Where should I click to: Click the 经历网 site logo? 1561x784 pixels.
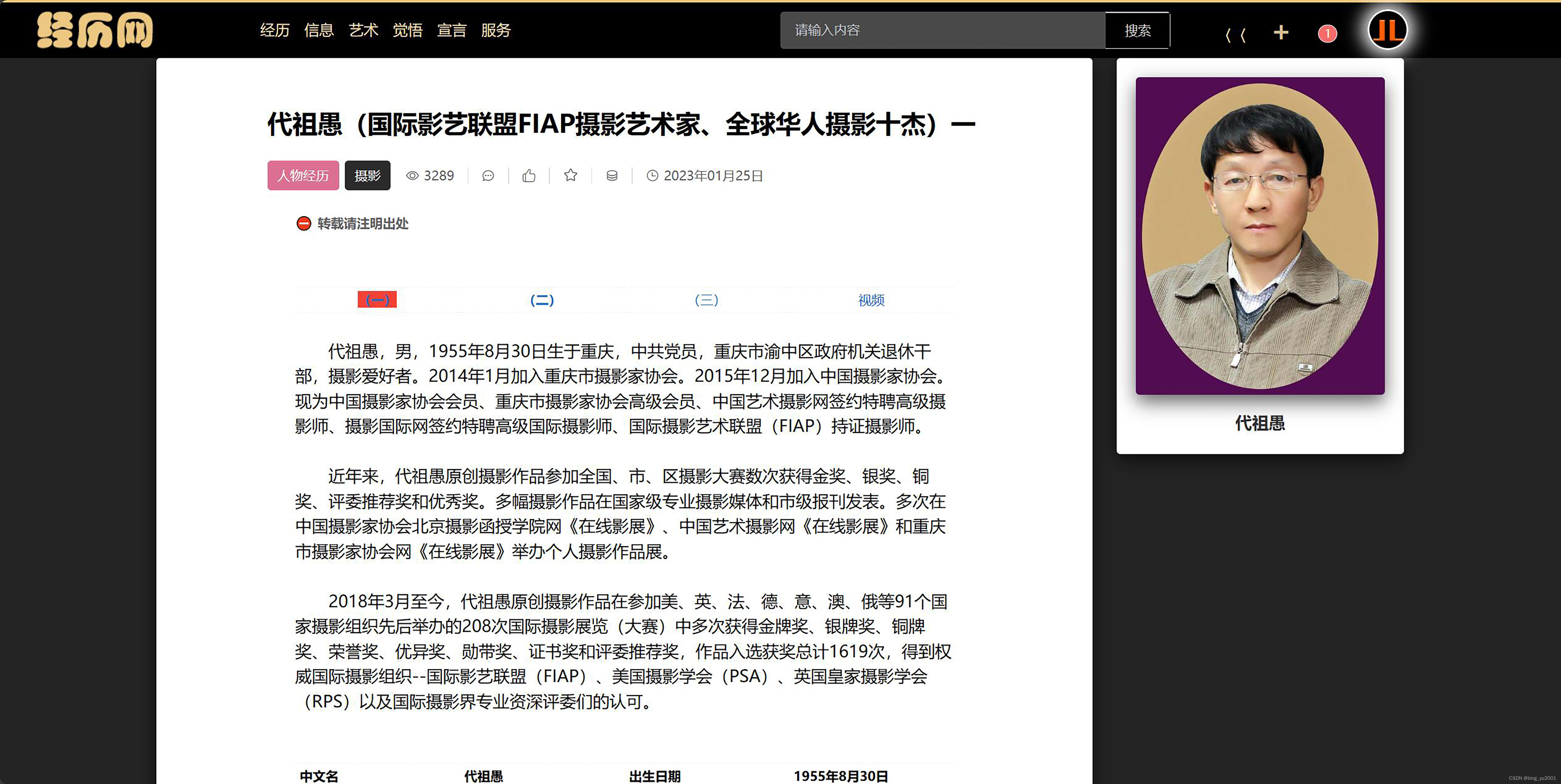pos(95,30)
